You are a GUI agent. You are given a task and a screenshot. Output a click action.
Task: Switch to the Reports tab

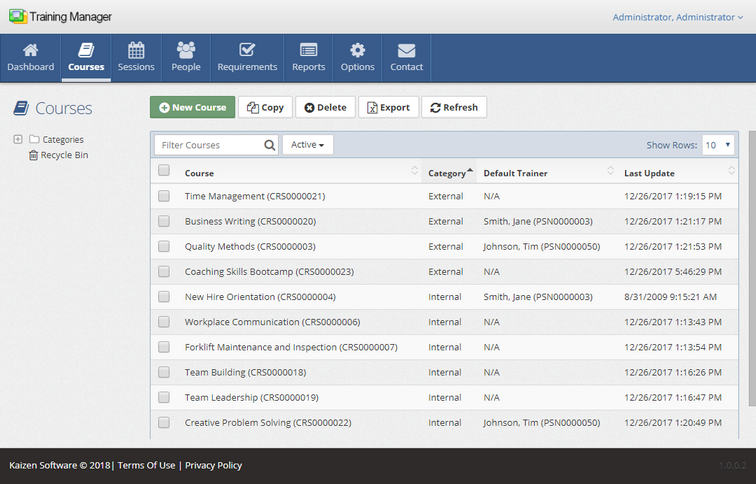(x=308, y=58)
